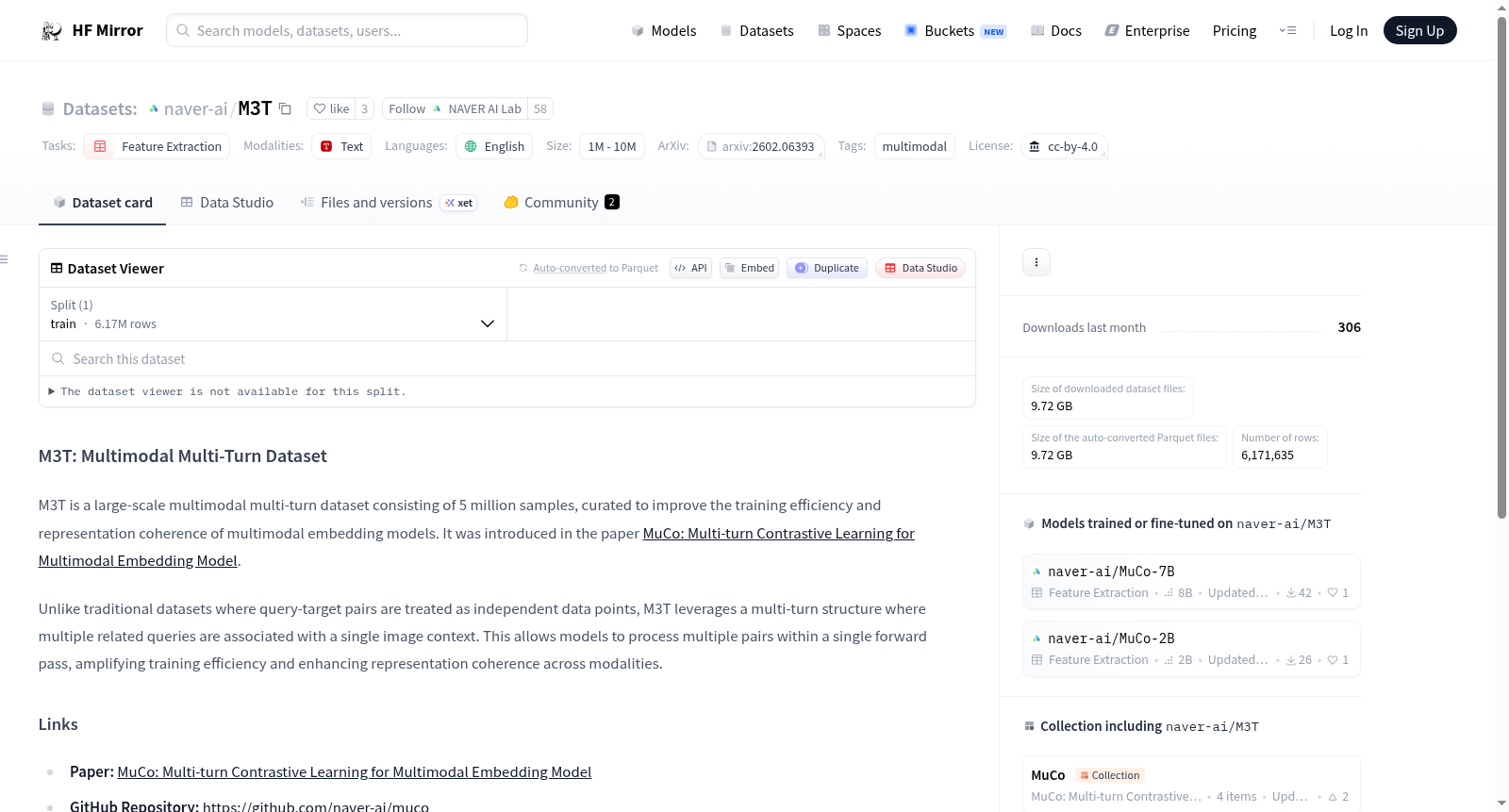This screenshot has width=1509, height=812.
Task: Open the Spaces nav item
Action: point(850,30)
